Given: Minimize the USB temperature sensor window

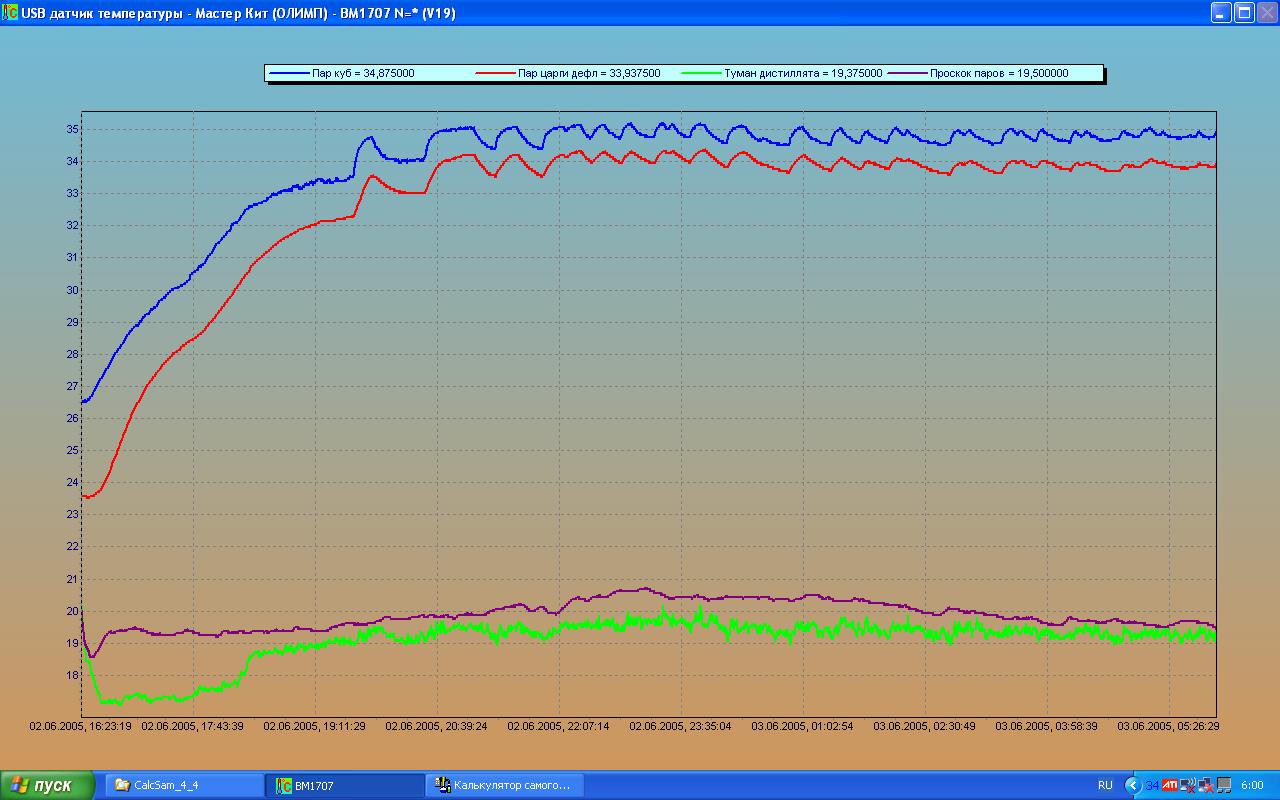Looking at the screenshot, I should pyautogui.click(x=1221, y=12).
